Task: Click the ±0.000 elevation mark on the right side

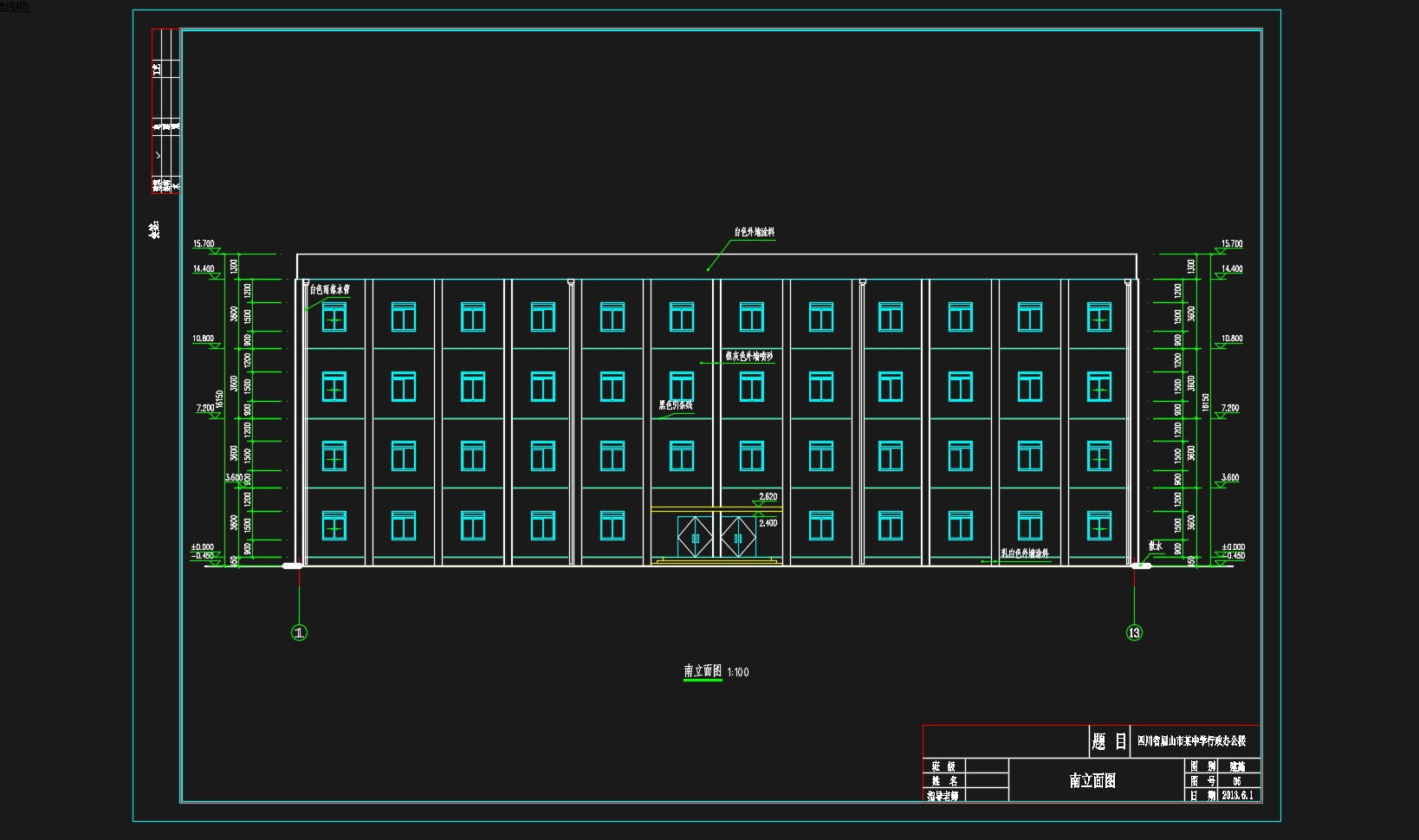Action: pos(1234,547)
